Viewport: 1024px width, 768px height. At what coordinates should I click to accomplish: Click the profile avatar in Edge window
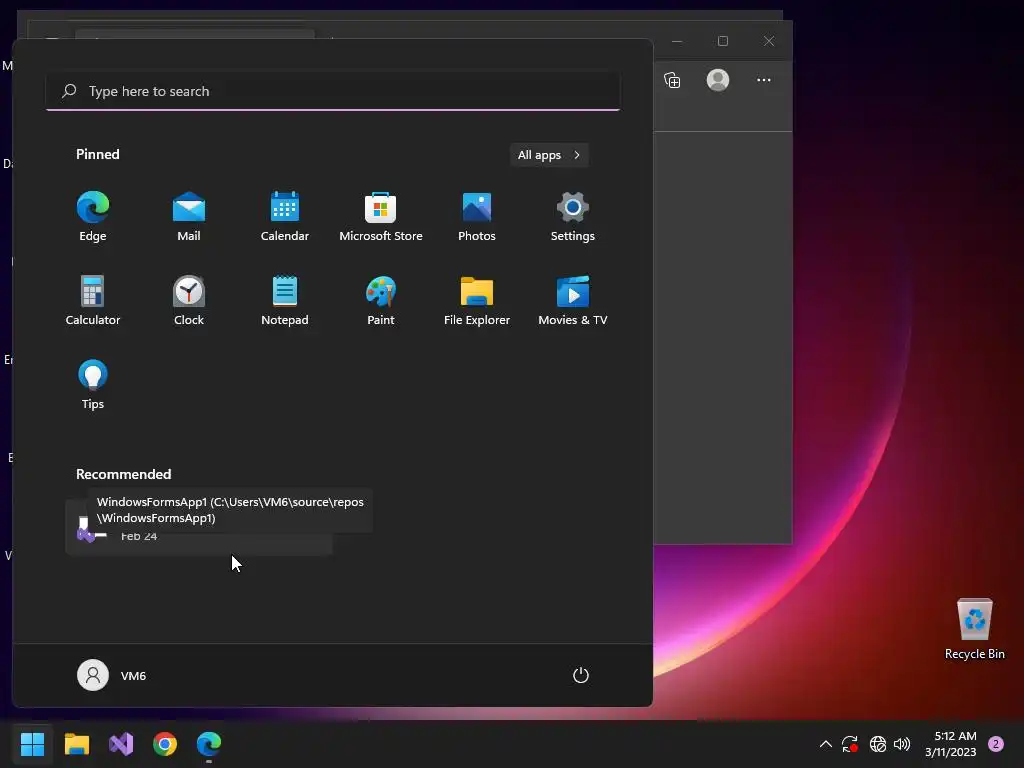718,80
